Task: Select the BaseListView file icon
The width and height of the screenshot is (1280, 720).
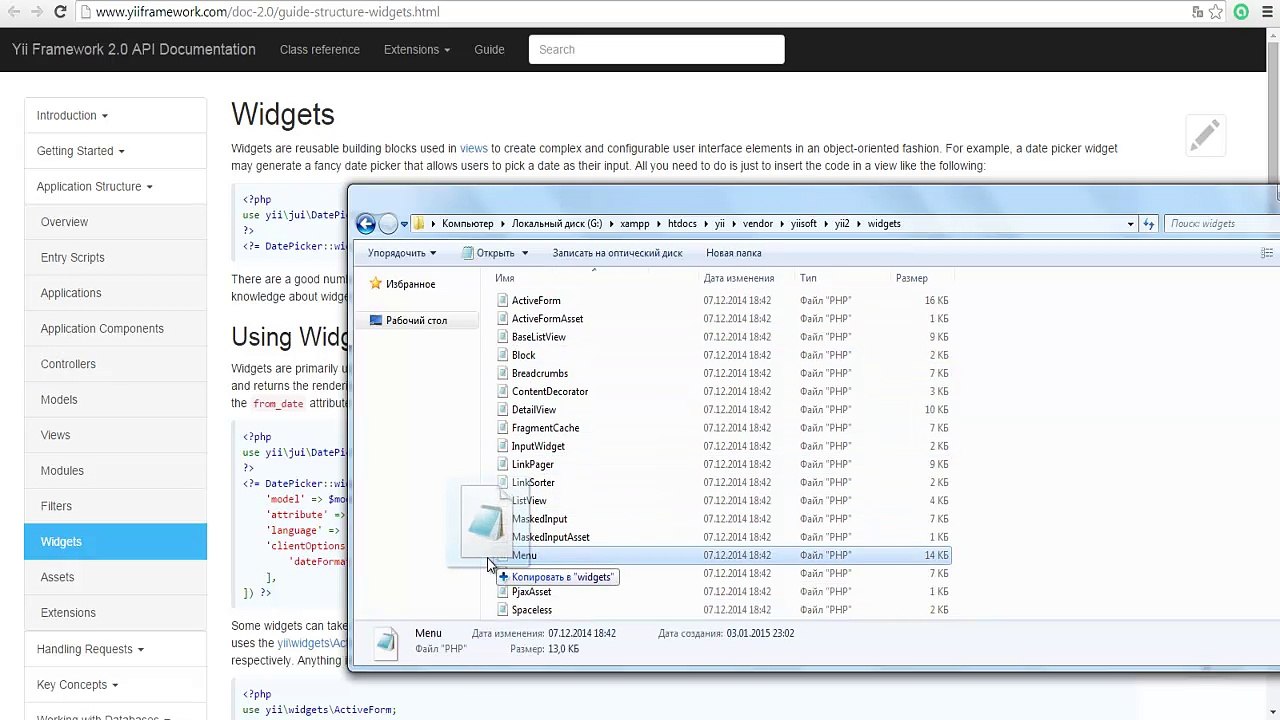Action: 503,337
